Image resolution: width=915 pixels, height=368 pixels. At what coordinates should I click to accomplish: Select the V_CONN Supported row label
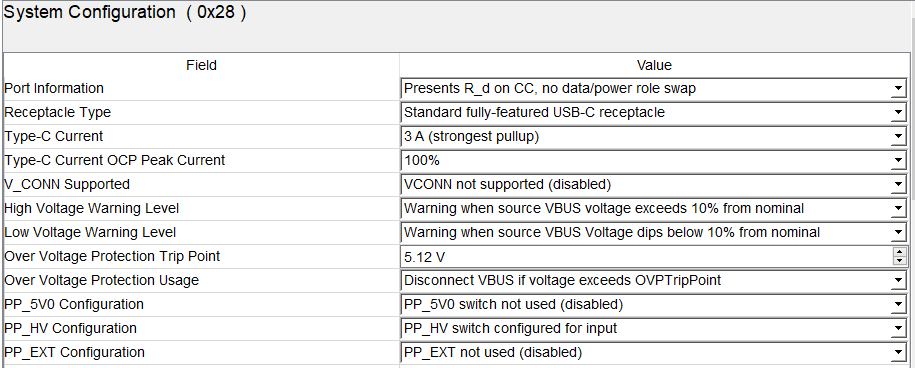pos(67,184)
